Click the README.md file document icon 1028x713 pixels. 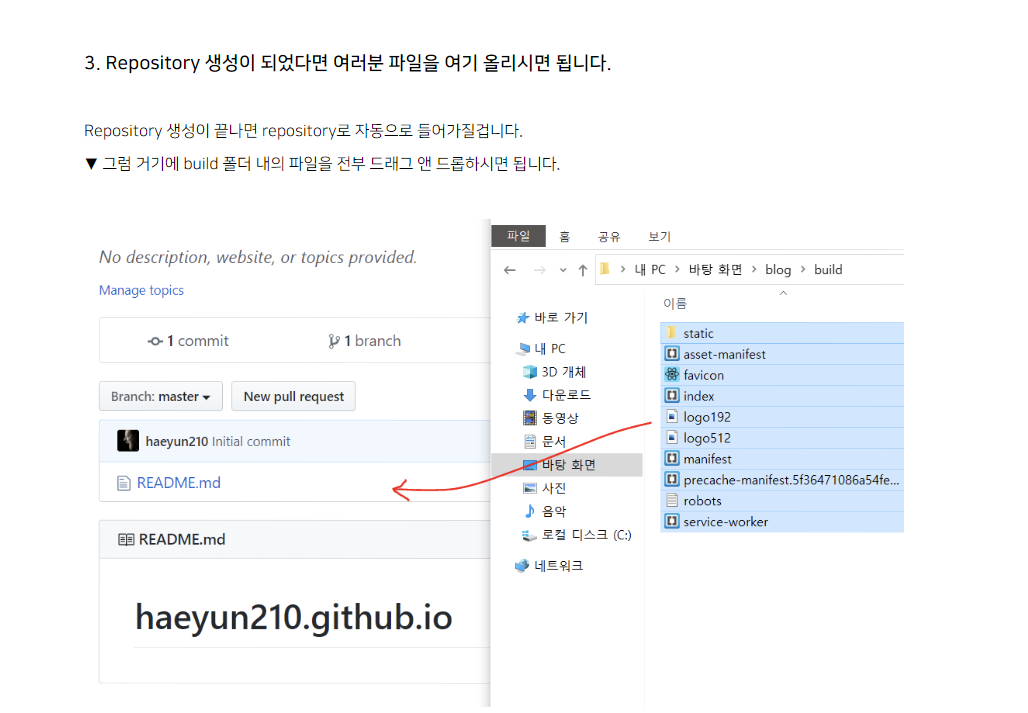123,484
